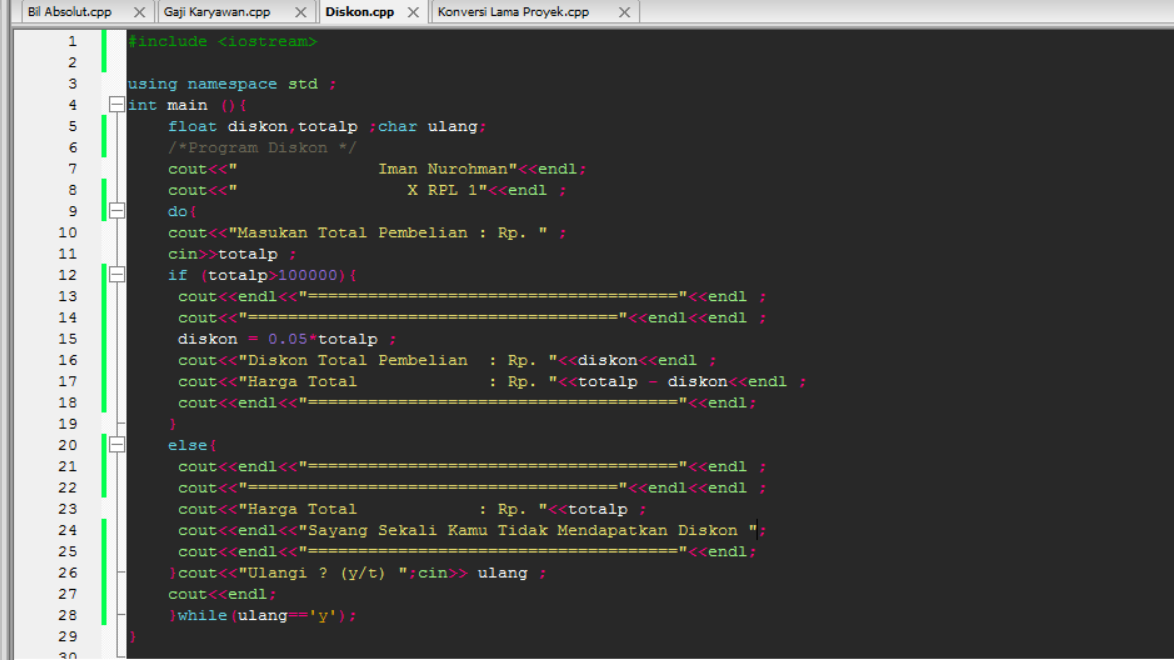Click line number 28 in the gutter
This screenshot has width=1174, height=660.
[68, 615]
